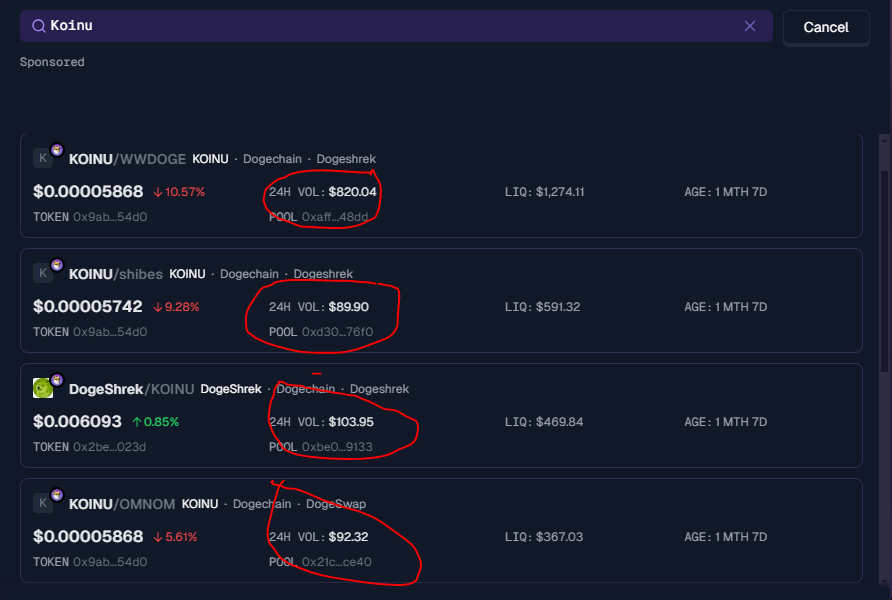
Task: Click 24H VOL $89.90 value
Action: (x=348, y=307)
